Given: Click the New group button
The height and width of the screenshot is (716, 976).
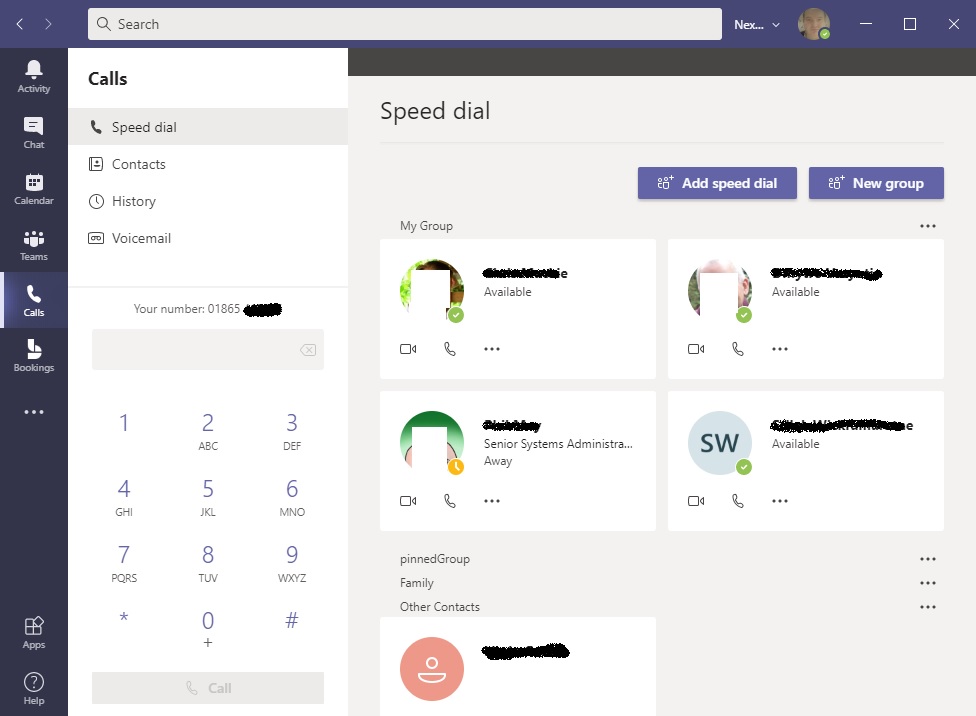Looking at the screenshot, I should click(x=876, y=183).
